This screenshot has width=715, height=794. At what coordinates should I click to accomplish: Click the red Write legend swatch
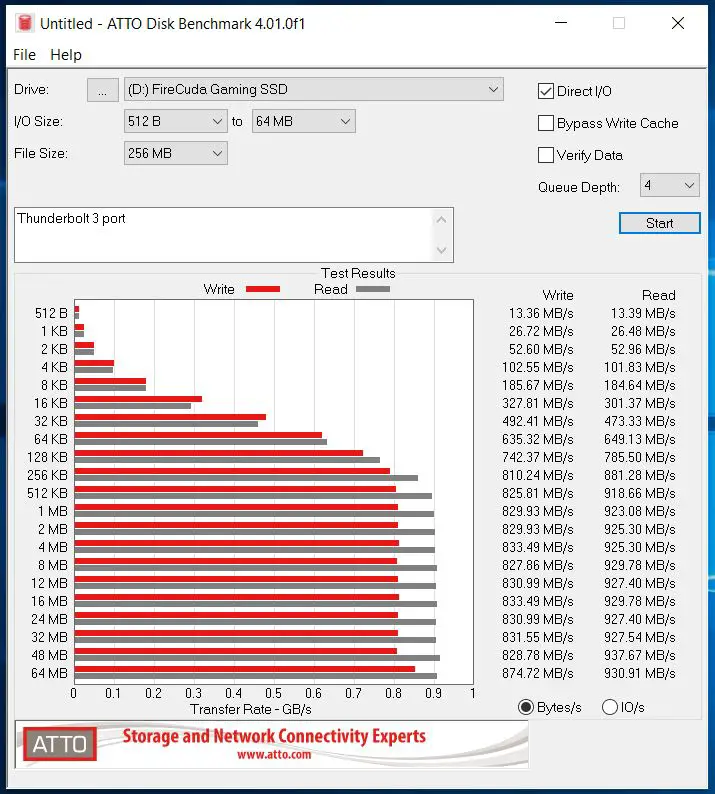click(x=263, y=289)
